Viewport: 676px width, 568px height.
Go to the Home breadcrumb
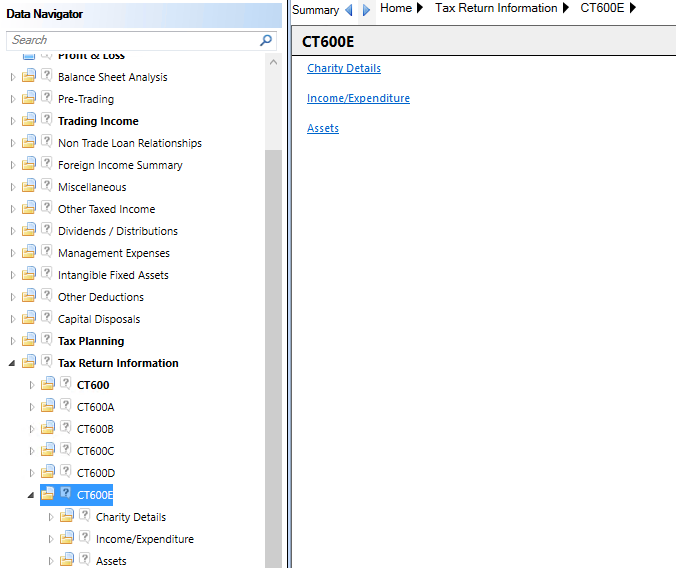click(x=396, y=8)
